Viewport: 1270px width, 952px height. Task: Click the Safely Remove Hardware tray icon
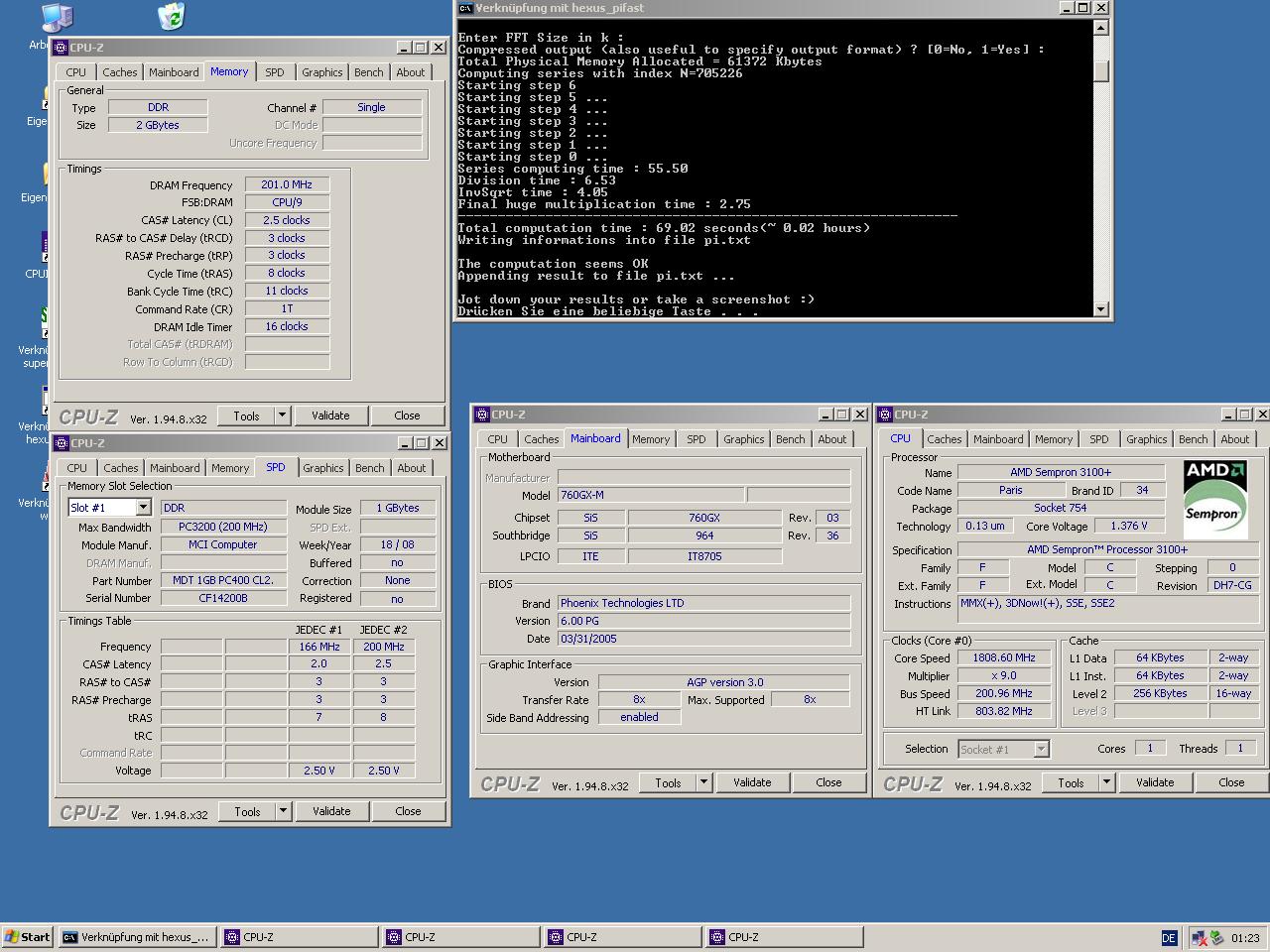coord(1217,937)
